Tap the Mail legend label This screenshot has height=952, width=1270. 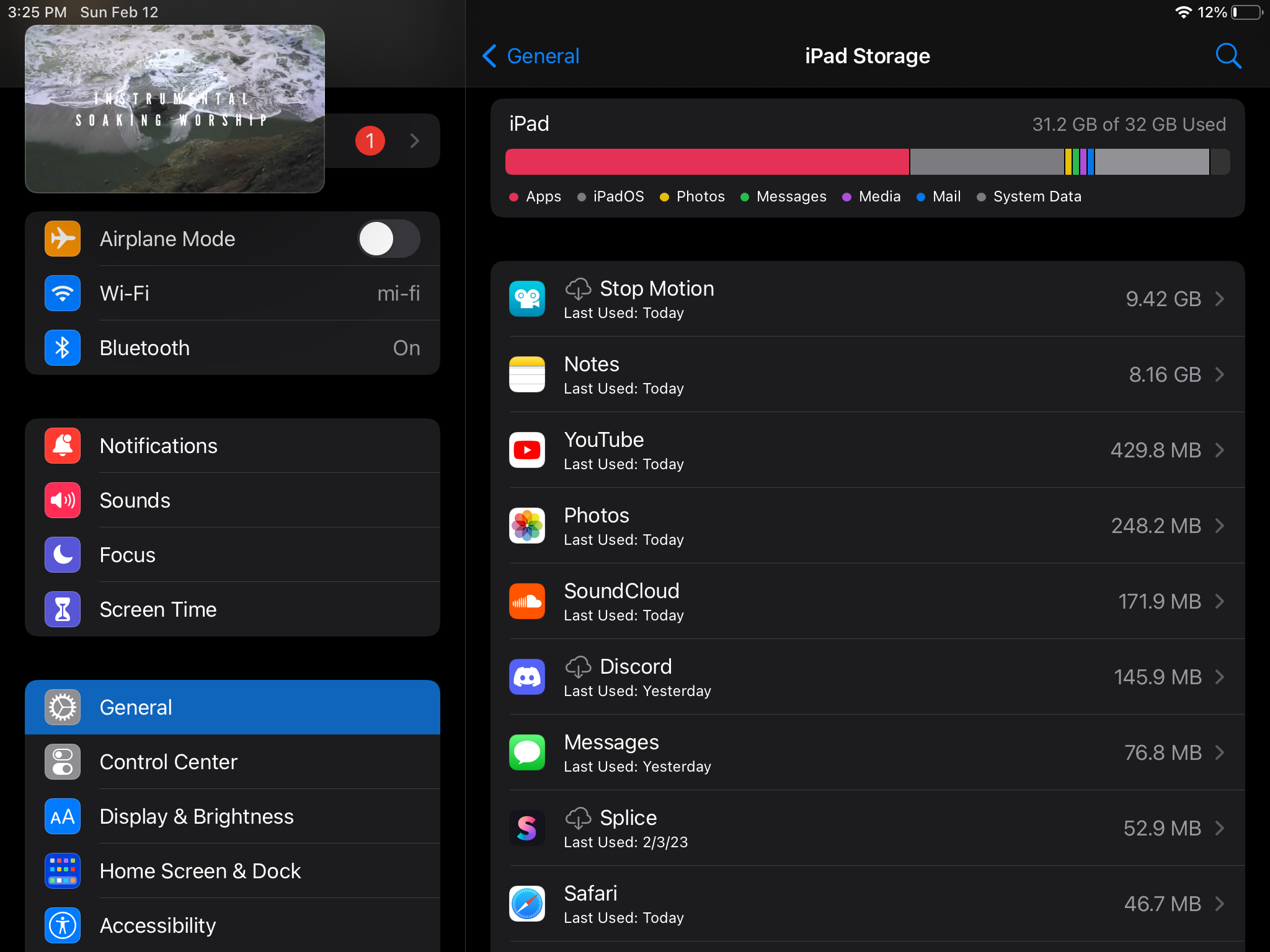(x=946, y=196)
